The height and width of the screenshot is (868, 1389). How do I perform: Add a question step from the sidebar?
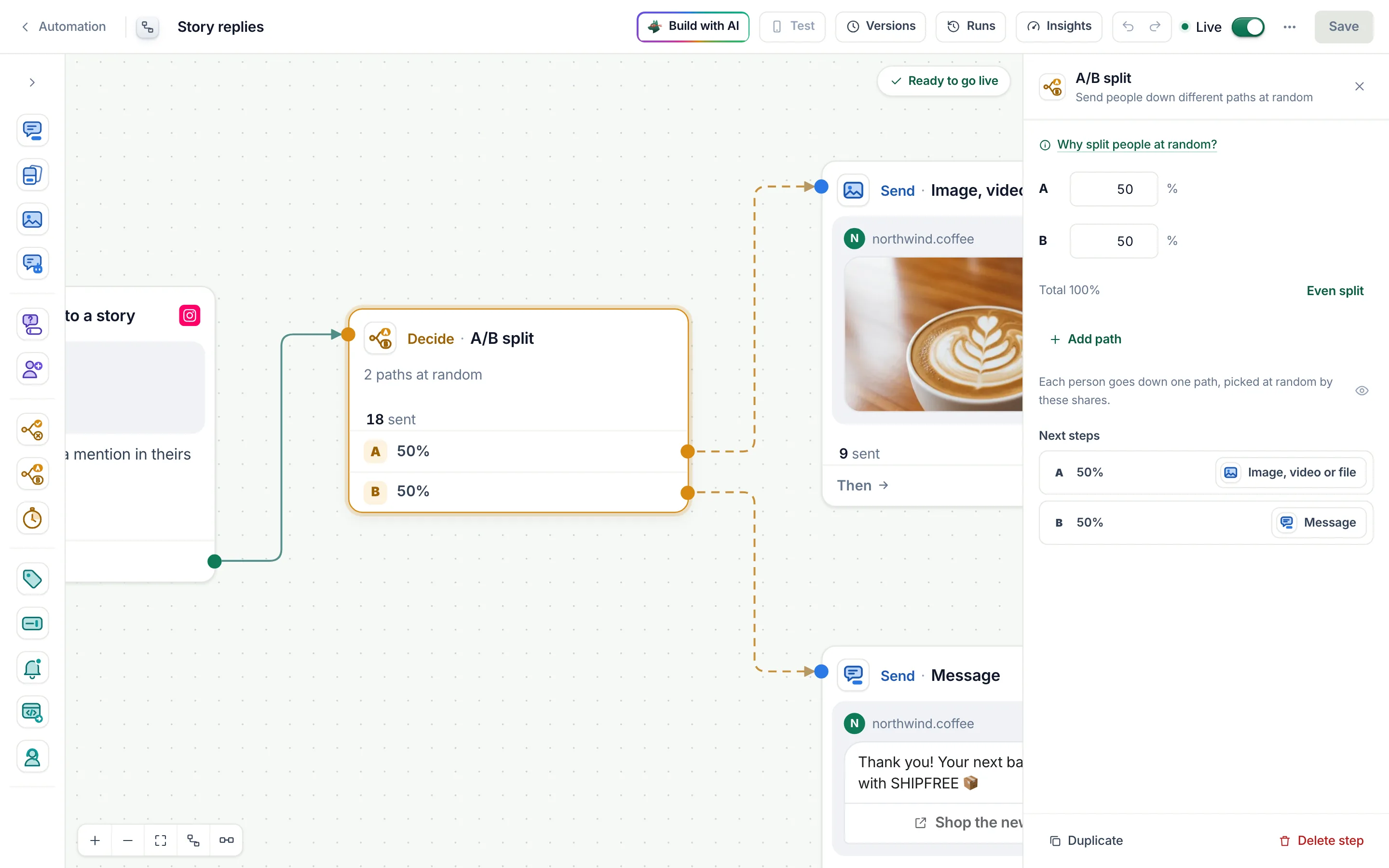pos(32,325)
